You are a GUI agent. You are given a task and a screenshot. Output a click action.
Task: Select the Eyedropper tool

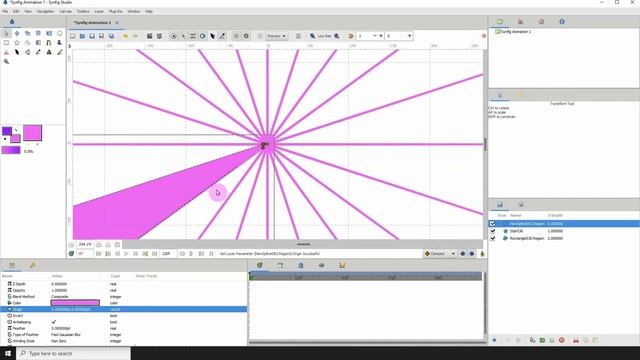pyautogui.click(x=38, y=52)
